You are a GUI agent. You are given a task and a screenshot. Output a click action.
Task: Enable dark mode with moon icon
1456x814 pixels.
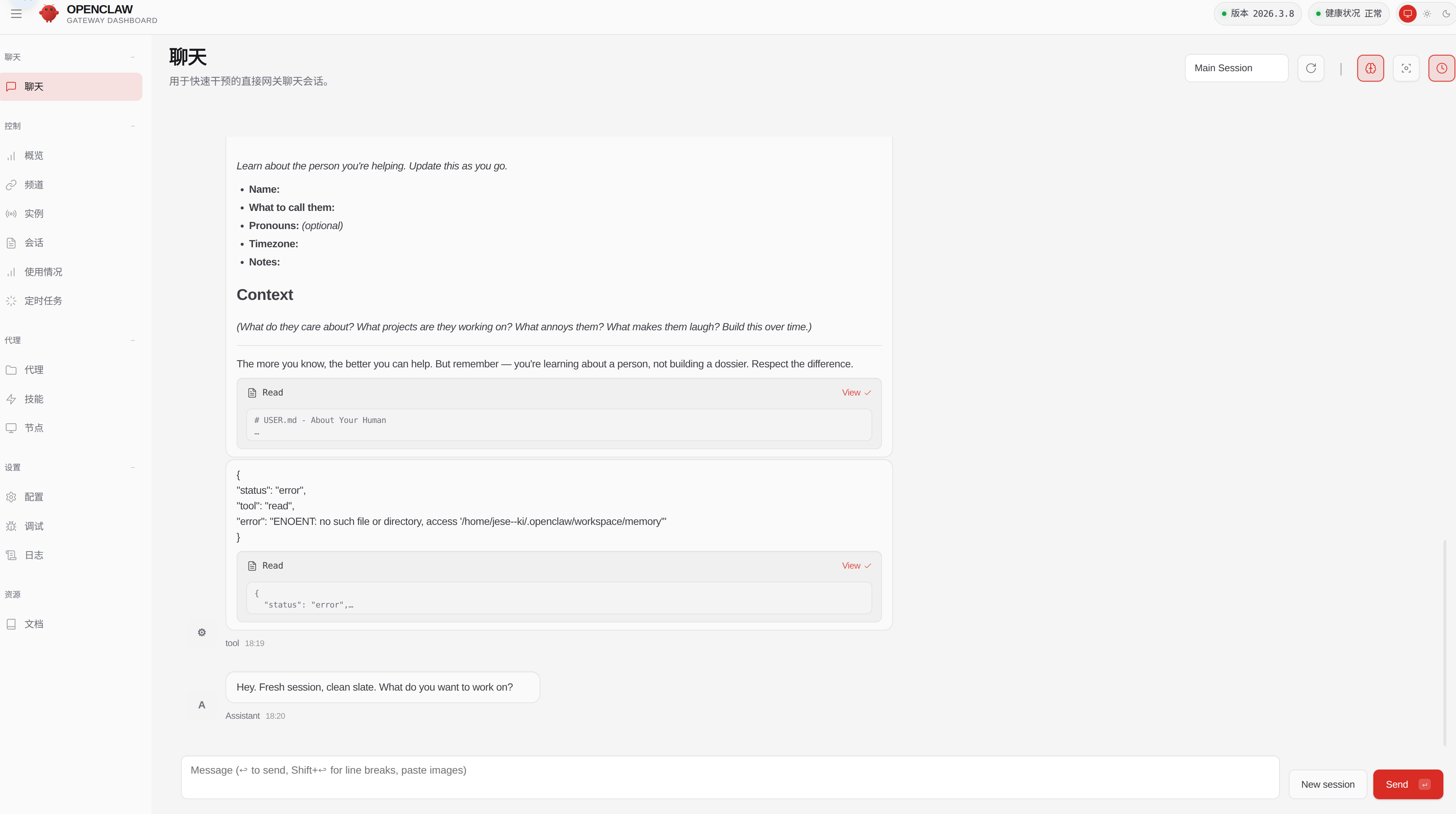coord(1445,14)
